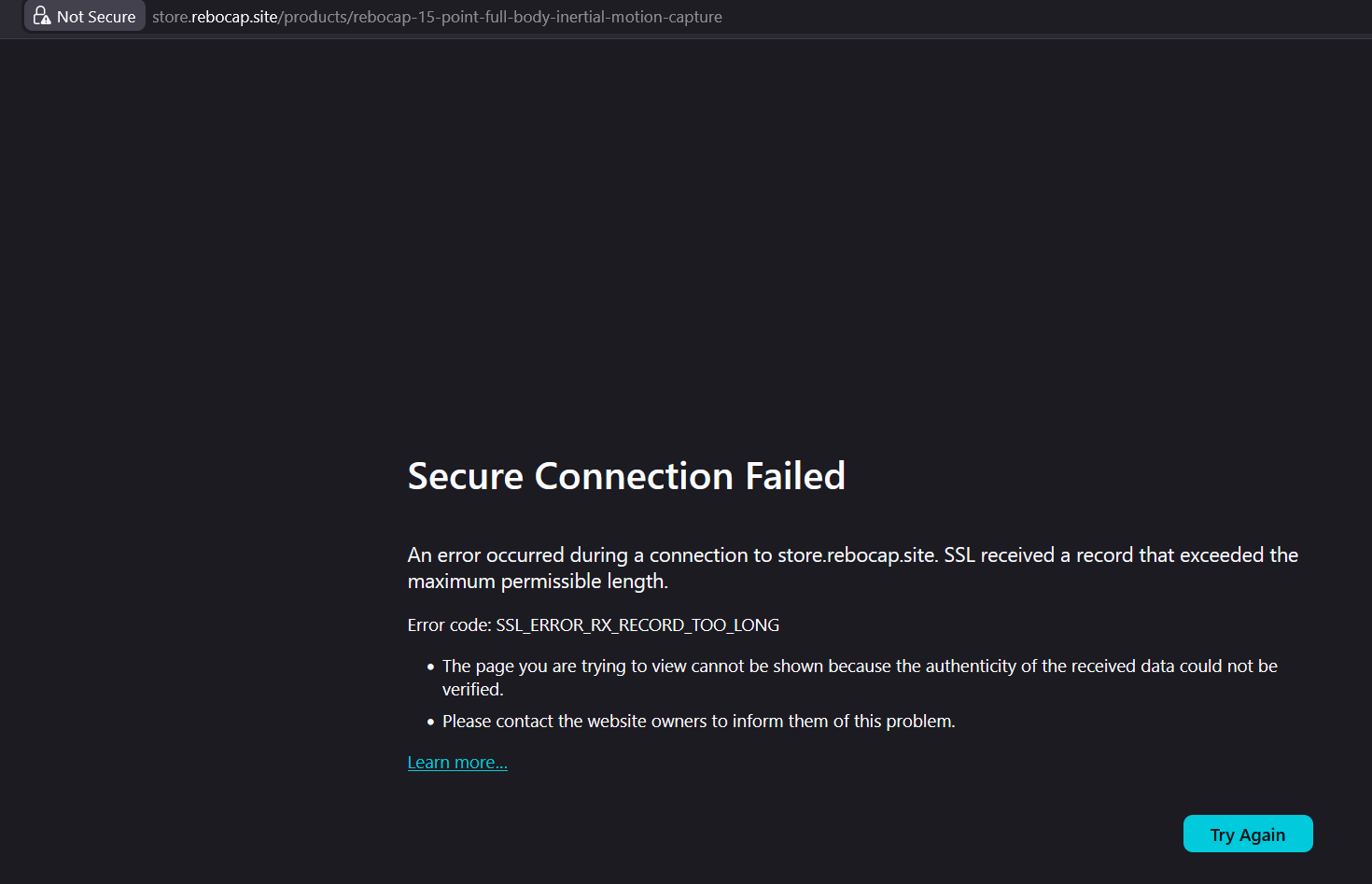Click the lock warning icon in address bar

(42, 16)
